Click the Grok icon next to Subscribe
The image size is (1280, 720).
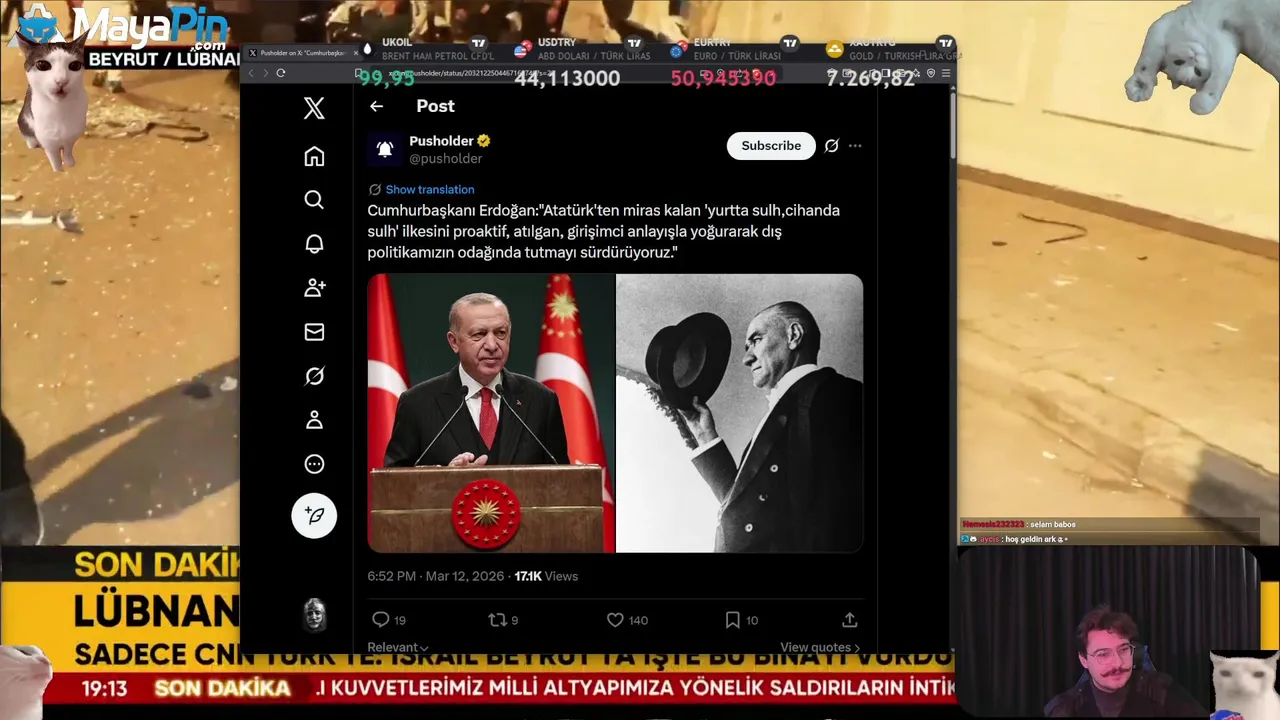pyautogui.click(x=831, y=146)
